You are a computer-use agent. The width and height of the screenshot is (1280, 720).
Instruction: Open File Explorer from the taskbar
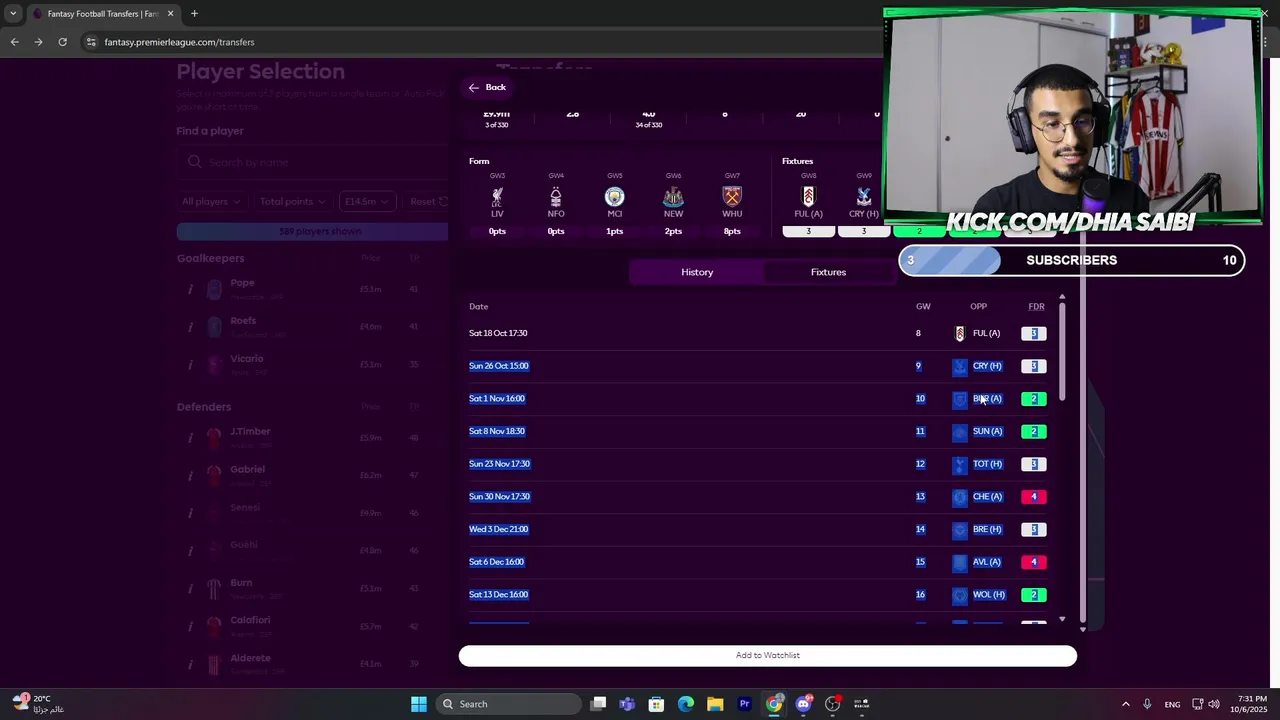coord(715,704)
